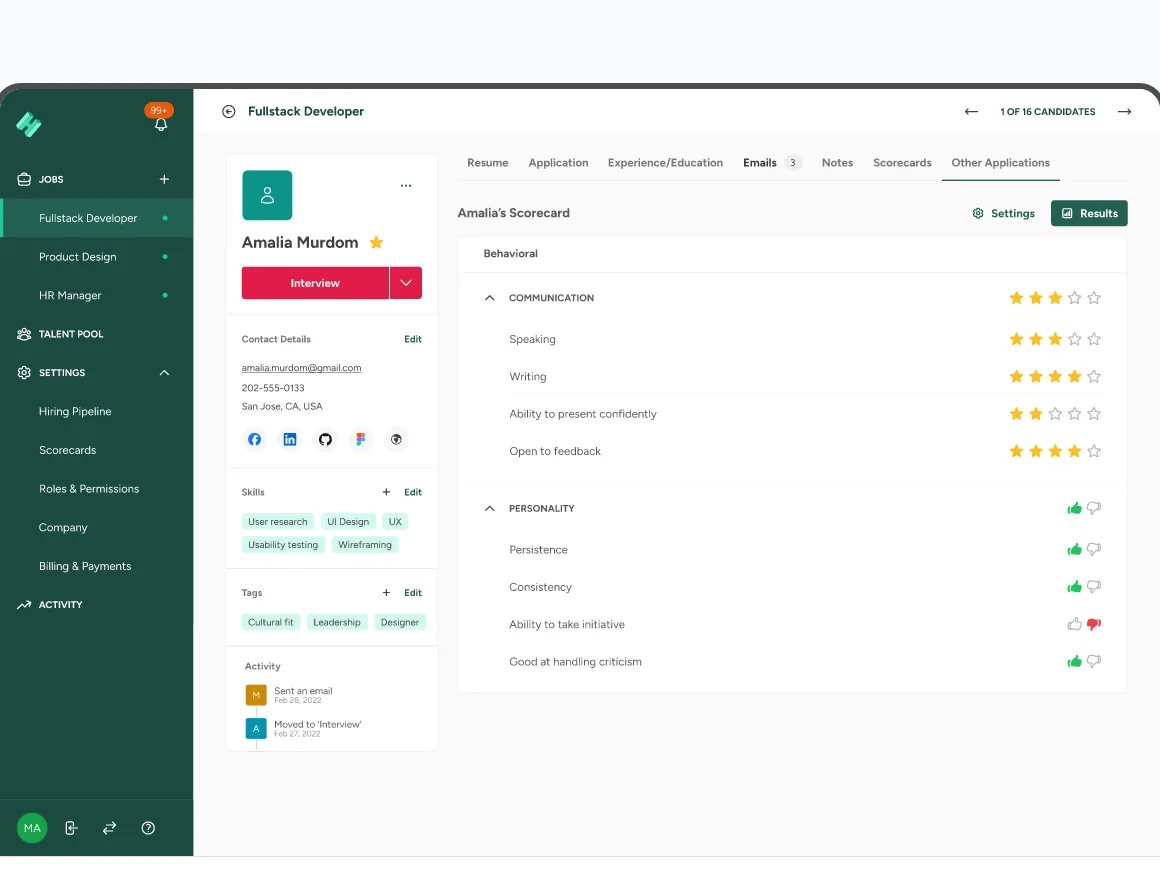Viewport: 1160px width, 890px height.
Task: Click the app logo in sidebar
Action: [x=29, y=124]
